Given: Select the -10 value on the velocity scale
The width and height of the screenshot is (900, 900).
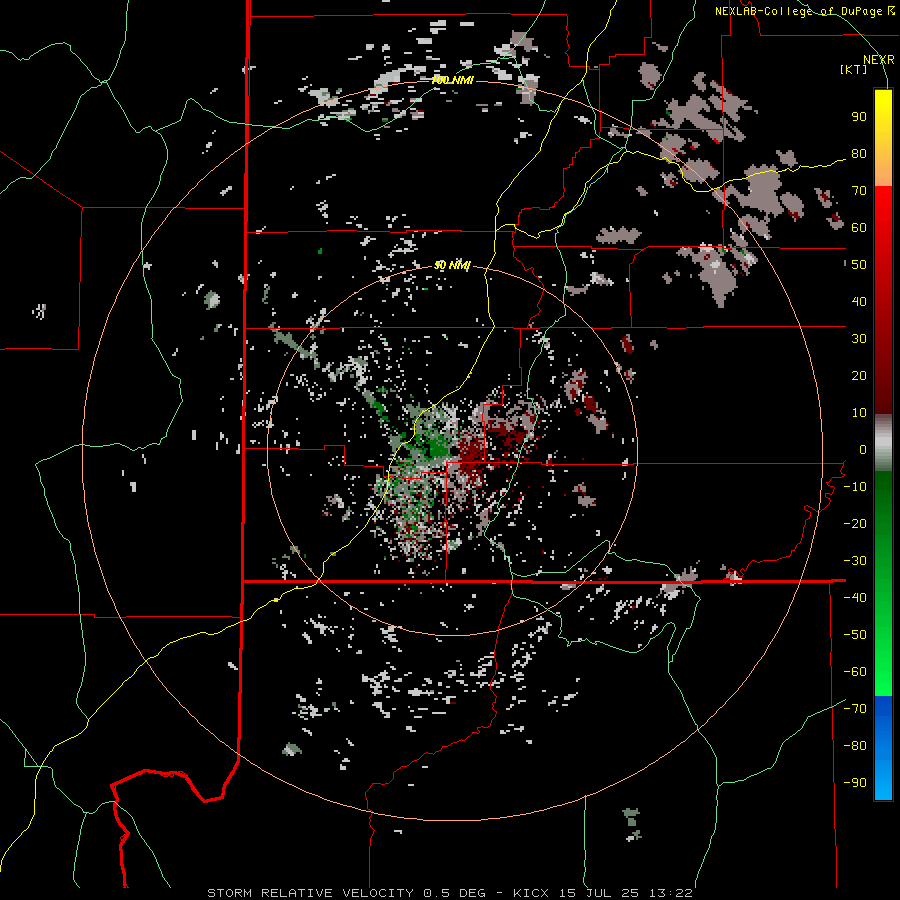Looking at the screenshot, I should [x=855, y=487].
